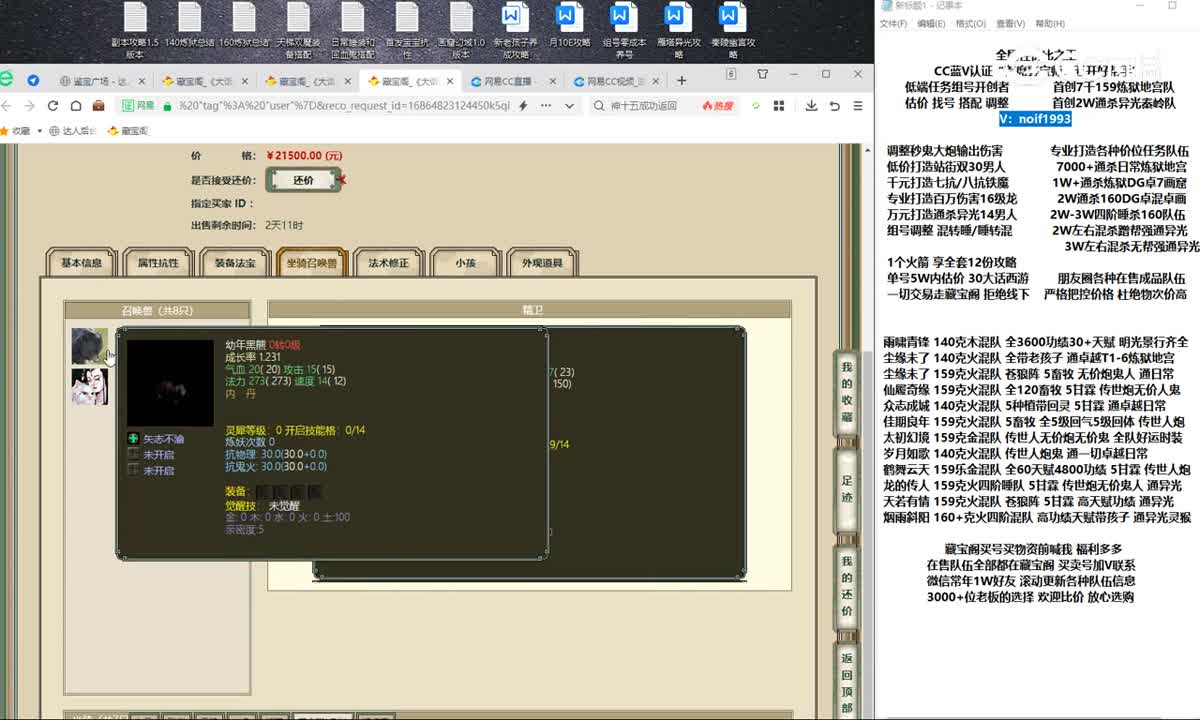This screenshot has width=1200, height=720.
Task: Click the browser hamburger menu icon
Action: tap(858, 106)
